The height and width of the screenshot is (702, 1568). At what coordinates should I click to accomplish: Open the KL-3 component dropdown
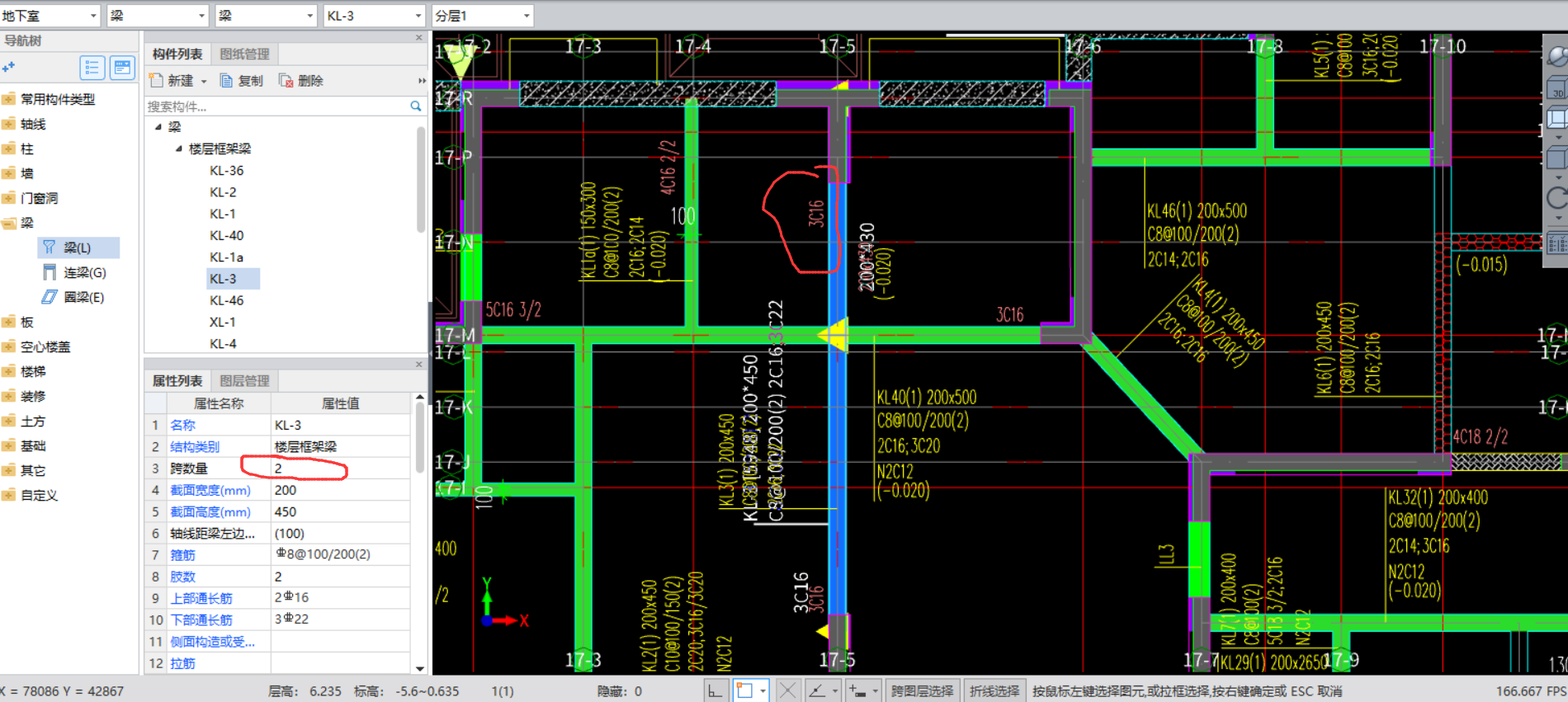[x=373, y=16]
